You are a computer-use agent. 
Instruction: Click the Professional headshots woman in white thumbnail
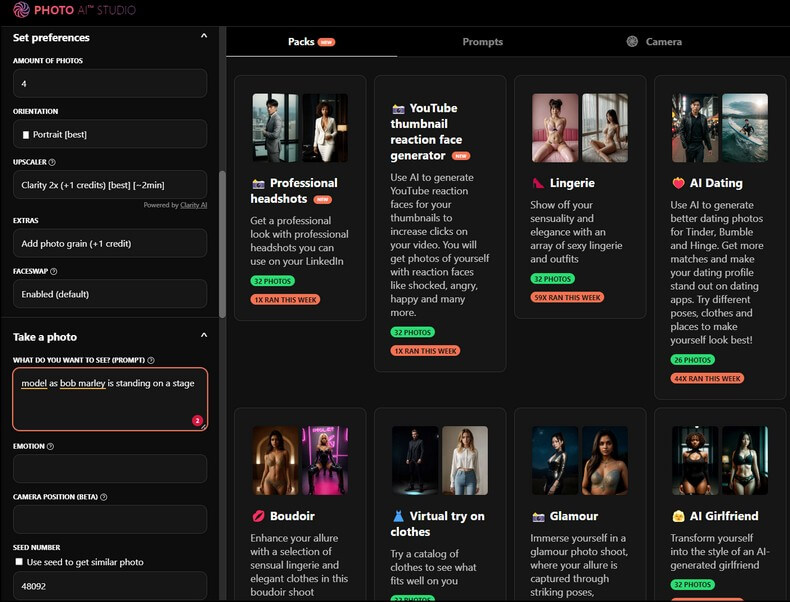(x=325, y=128)
